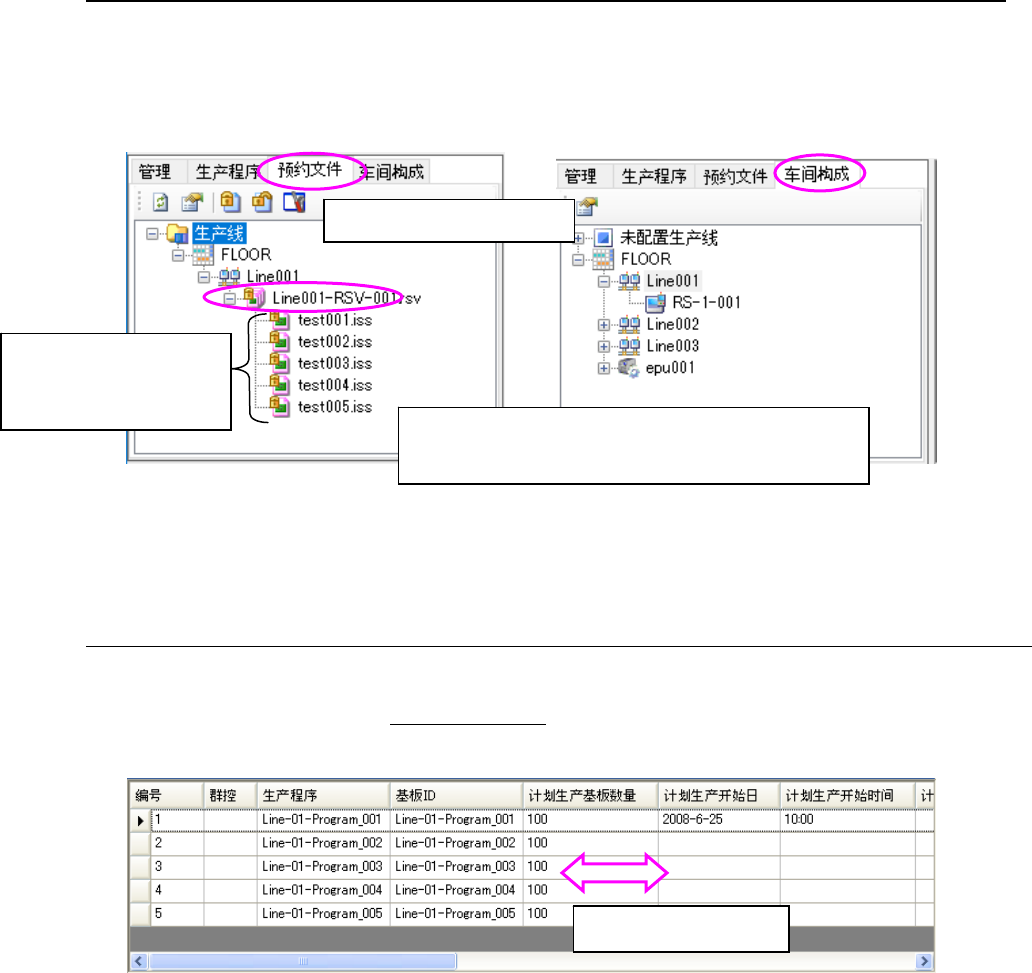Click Line-01-Program_005 in 基板ID column
1032x973 pixels.
[x=457, y=914]
